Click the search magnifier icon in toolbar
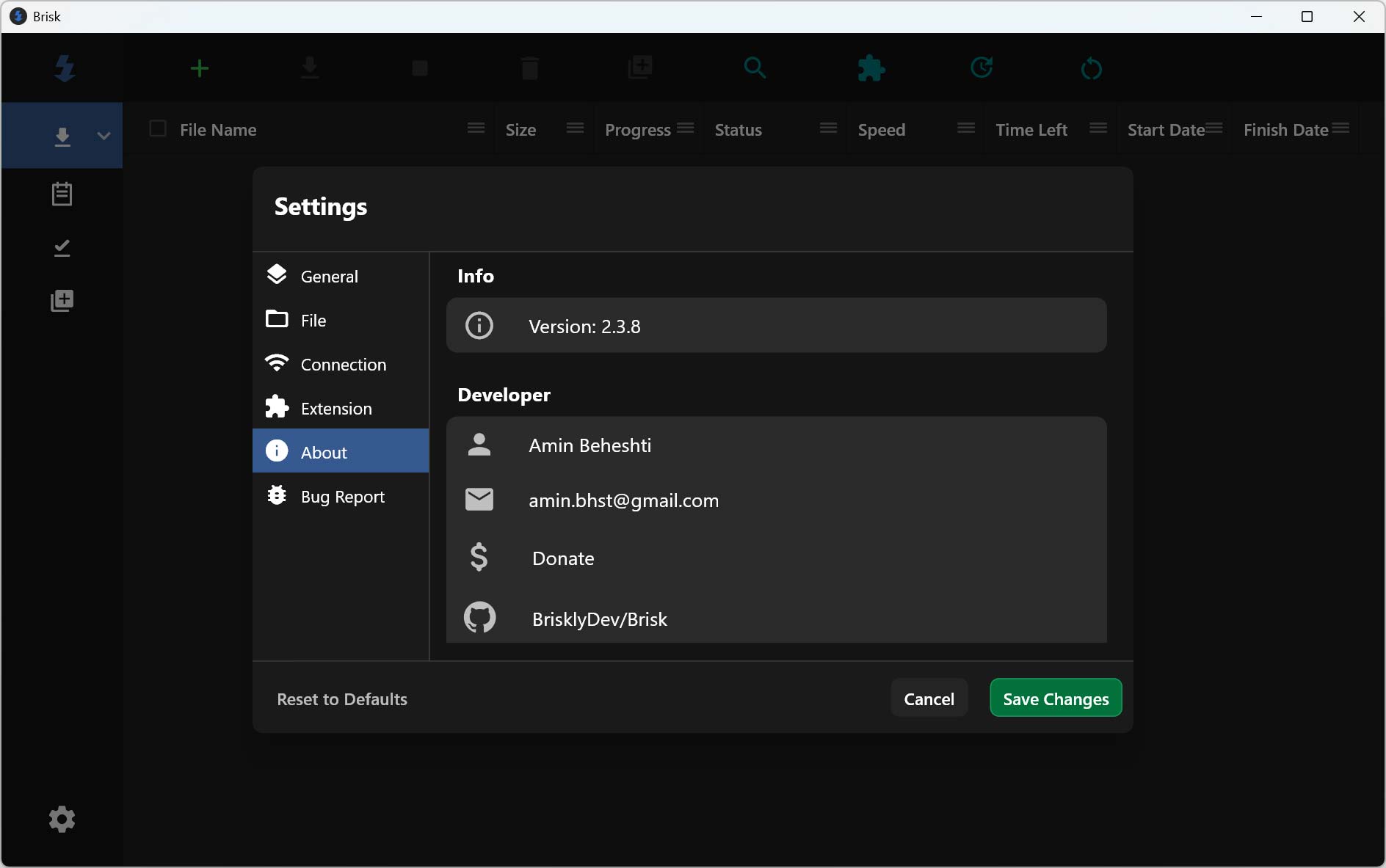 pyautogui.click(x=755, y=68)
